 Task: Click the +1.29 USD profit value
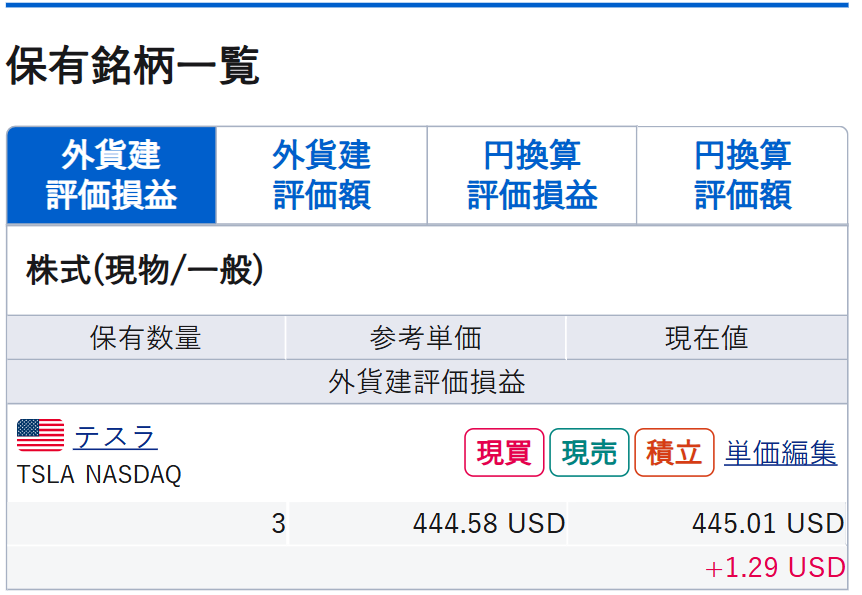(775, 568)
